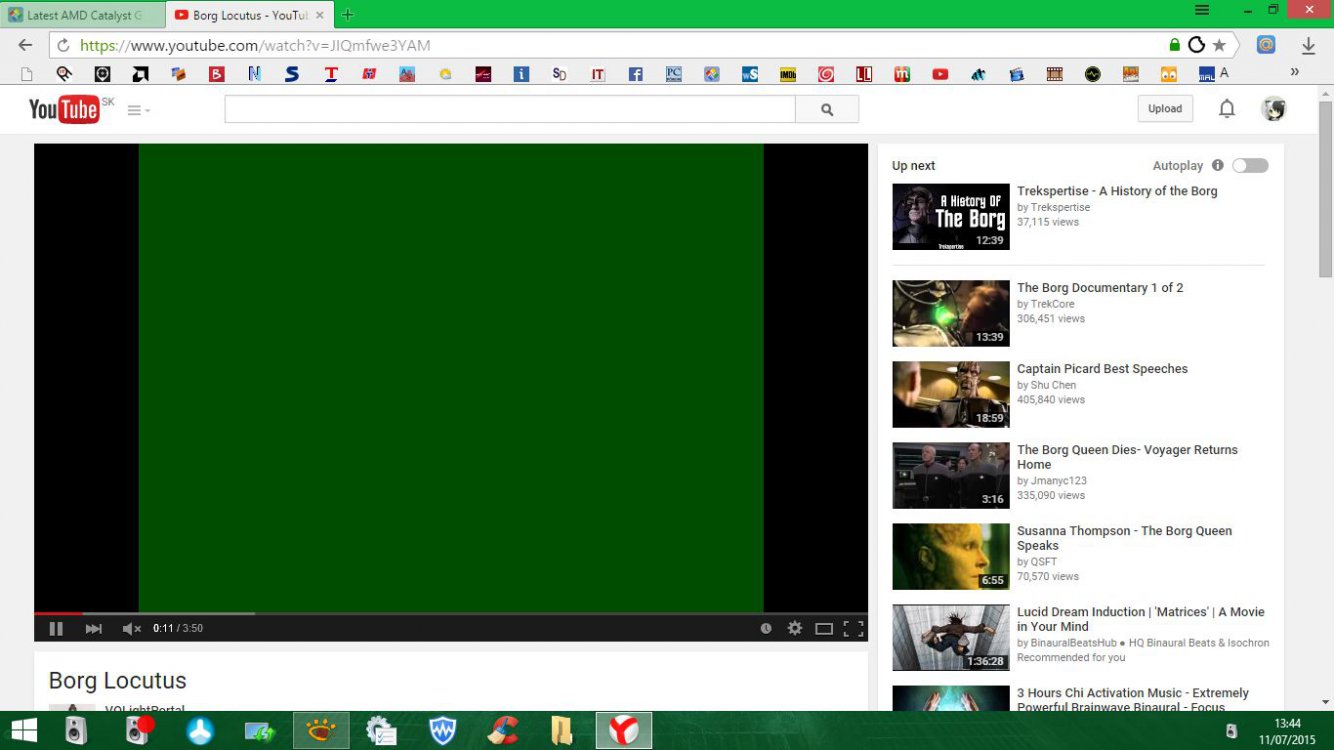Seek on the video progress bar

pyautogui.click(x=451, y=613)
